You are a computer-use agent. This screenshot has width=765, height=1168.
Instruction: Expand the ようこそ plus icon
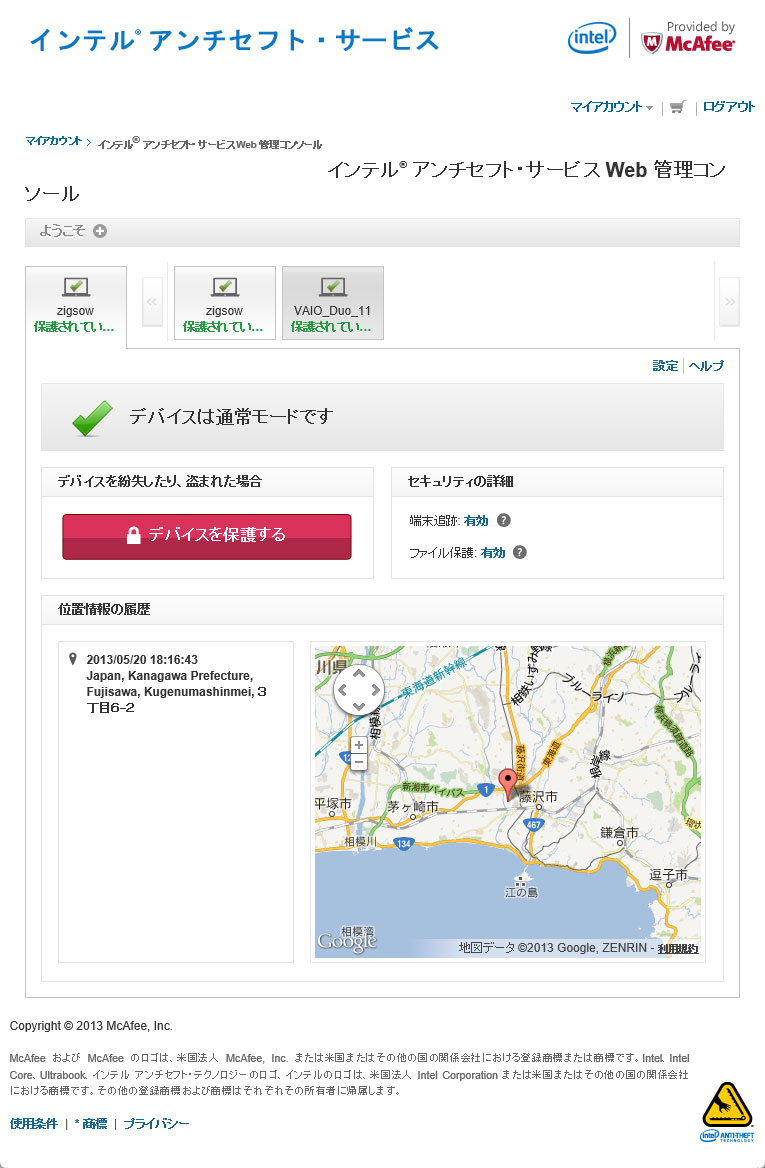100,231
